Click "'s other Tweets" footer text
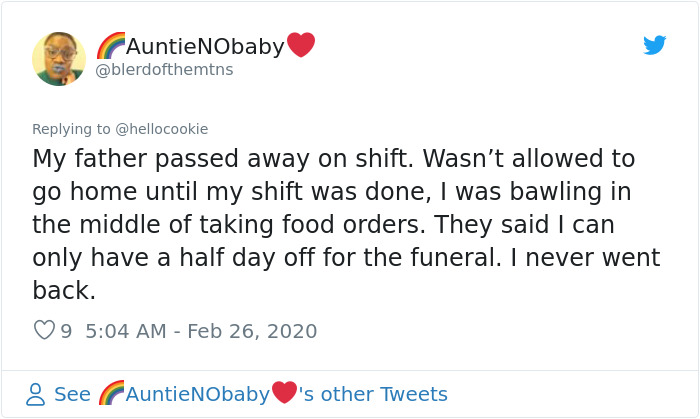The width and height of the screenshot is (700, 419). coord(374,394)
